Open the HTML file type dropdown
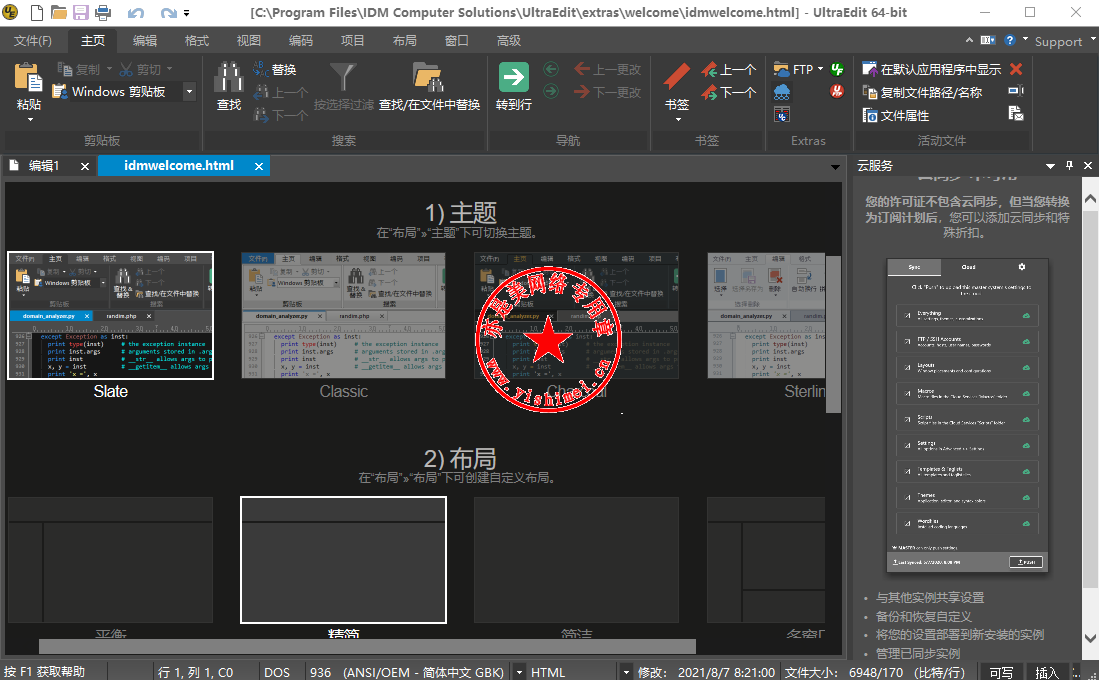Screen dimensions: 1099x680 626,672
